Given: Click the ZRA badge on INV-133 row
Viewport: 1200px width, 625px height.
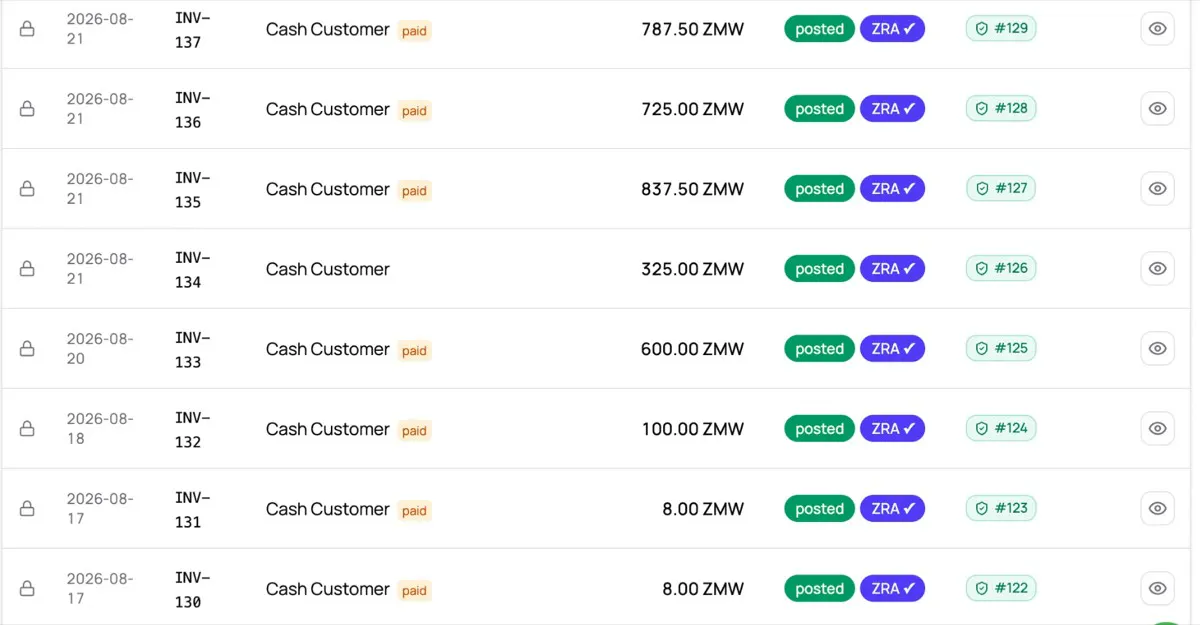Looking at the screenshot, I should click(892, 349).
